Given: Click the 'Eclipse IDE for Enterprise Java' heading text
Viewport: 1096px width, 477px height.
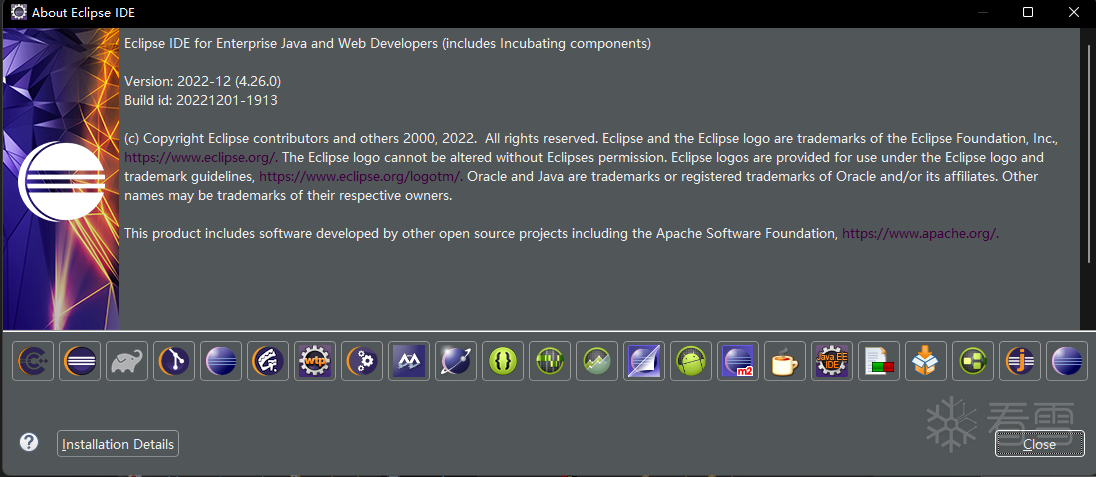Looking at the screenshot, I should click(387, 43).
